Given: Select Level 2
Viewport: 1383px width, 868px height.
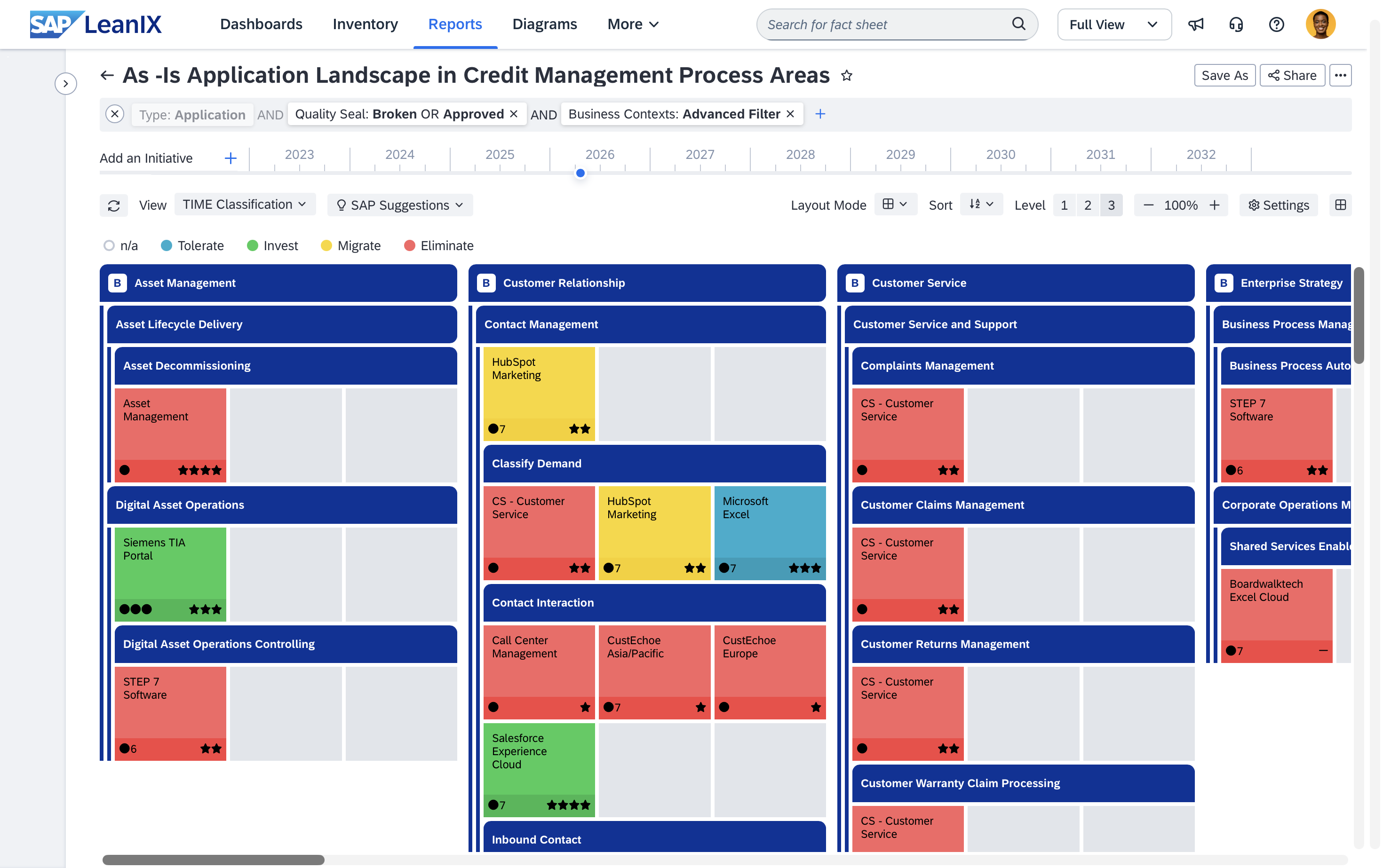Looking at the screenshot, I should click(x=1088, y=205).
